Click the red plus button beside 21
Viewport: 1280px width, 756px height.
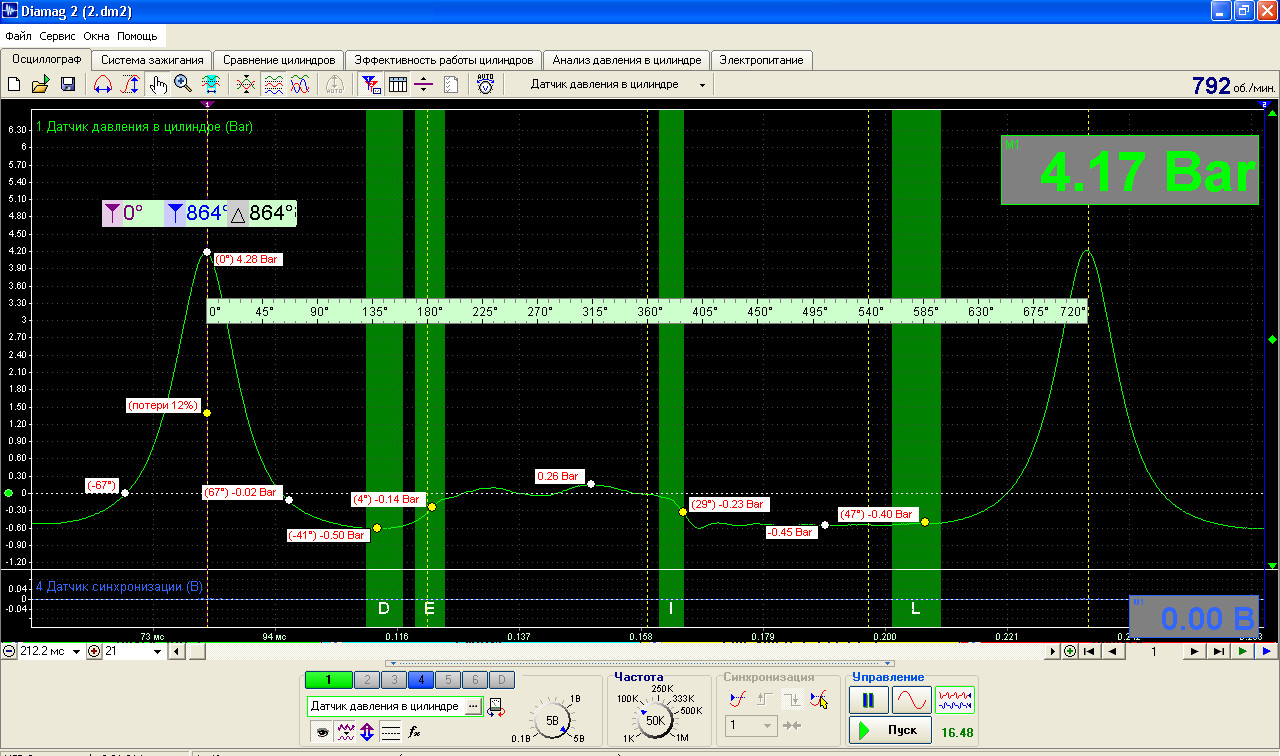pyautogui.click(x=95, y=651)
